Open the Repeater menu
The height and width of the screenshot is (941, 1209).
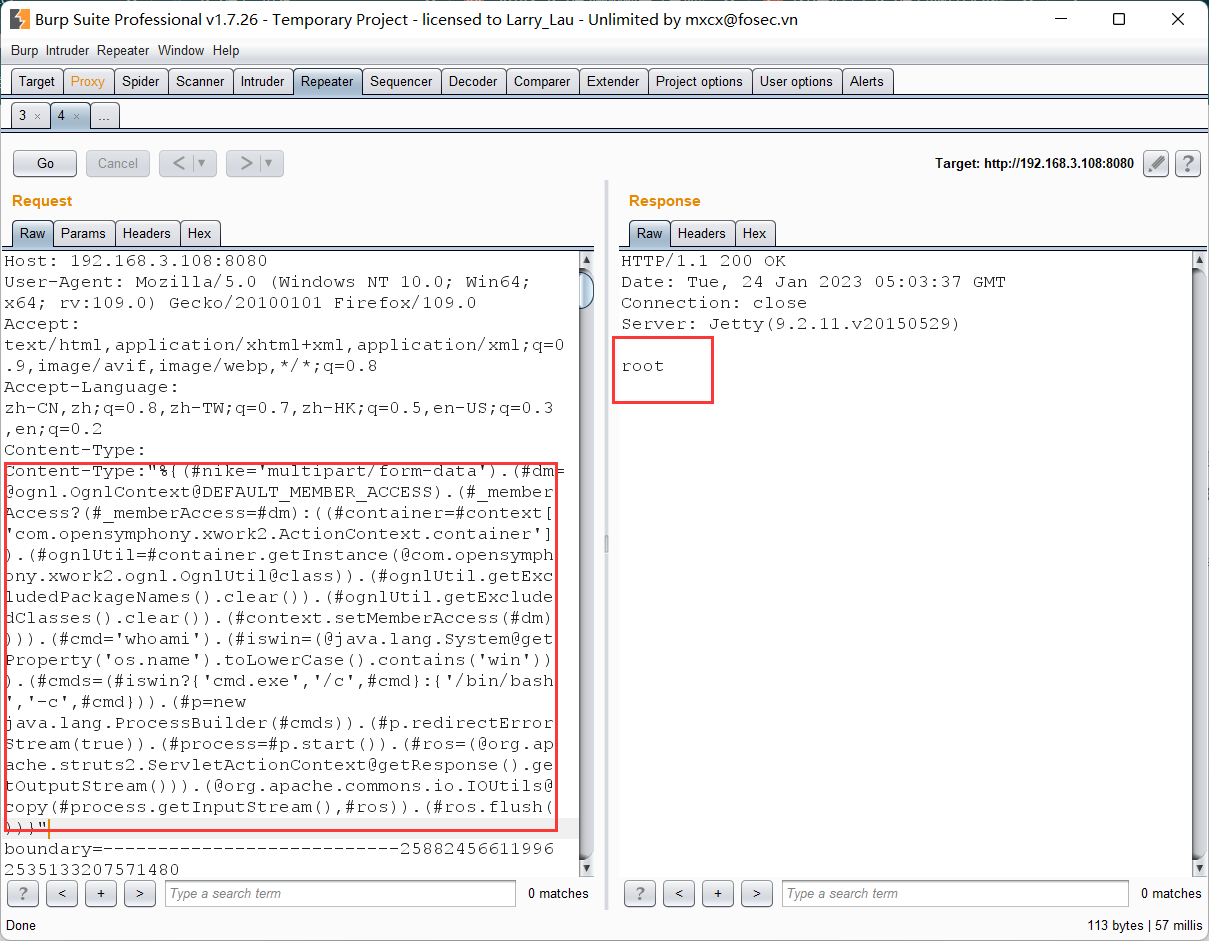(x=123, y=50)
